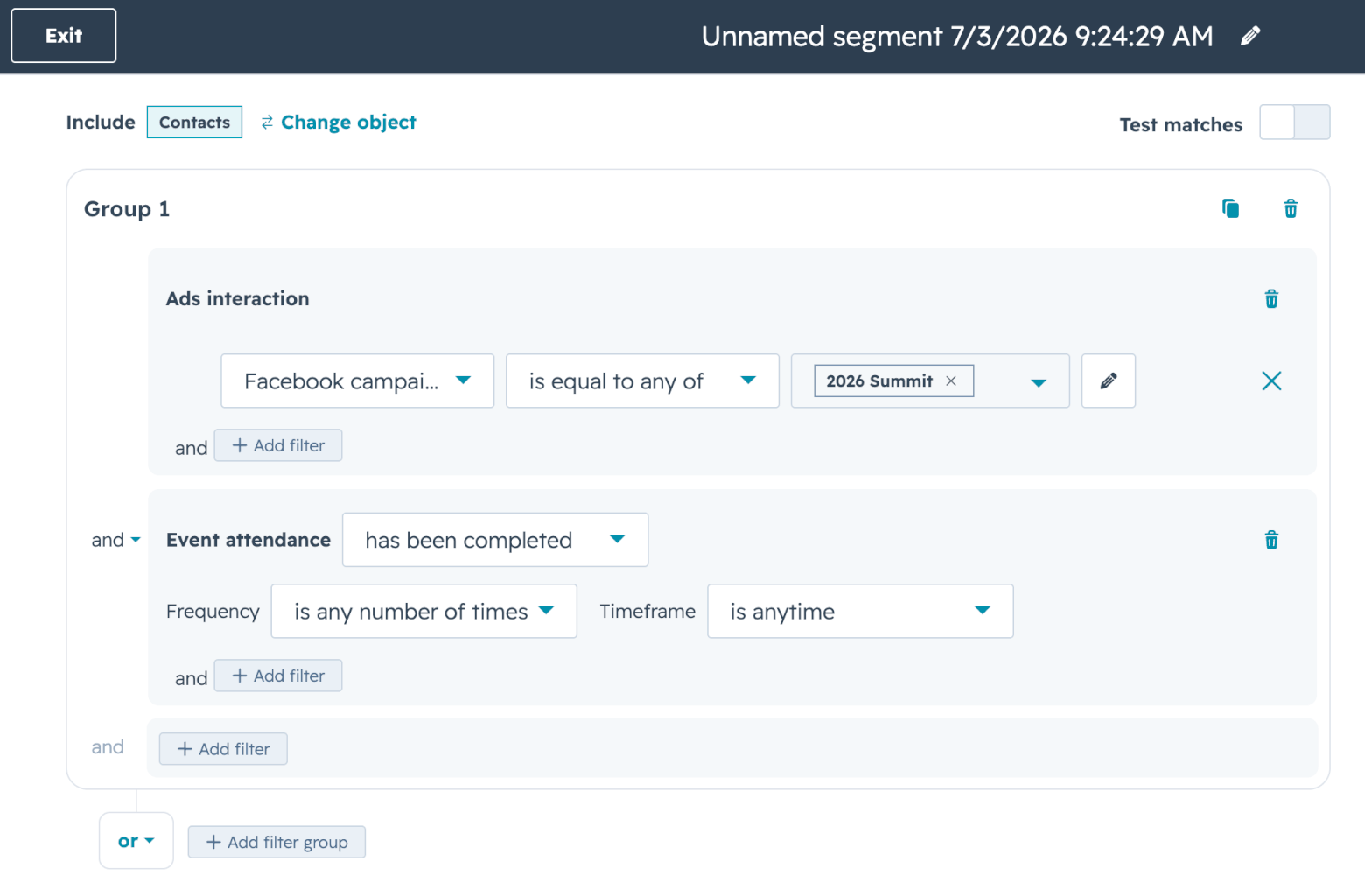Edit the segment name with pencil icon

pyautogui.click(x=1250, y=36)
